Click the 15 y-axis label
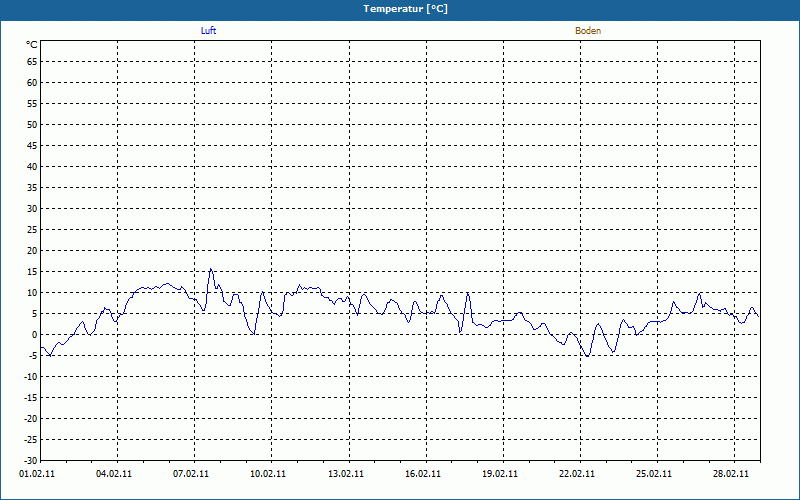The height and width of the screenshot is (500, 800). tap(32, 271)
